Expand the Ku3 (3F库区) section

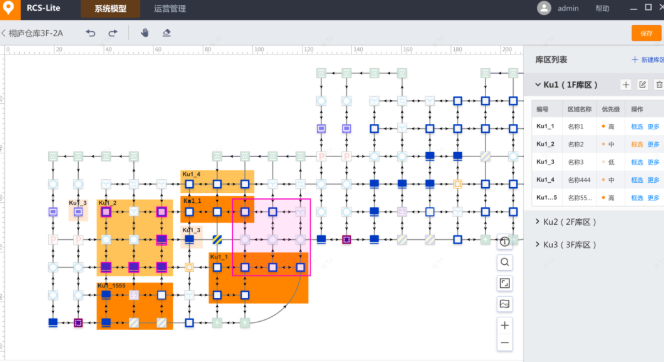pyautogui.click(x=537, y=244)
